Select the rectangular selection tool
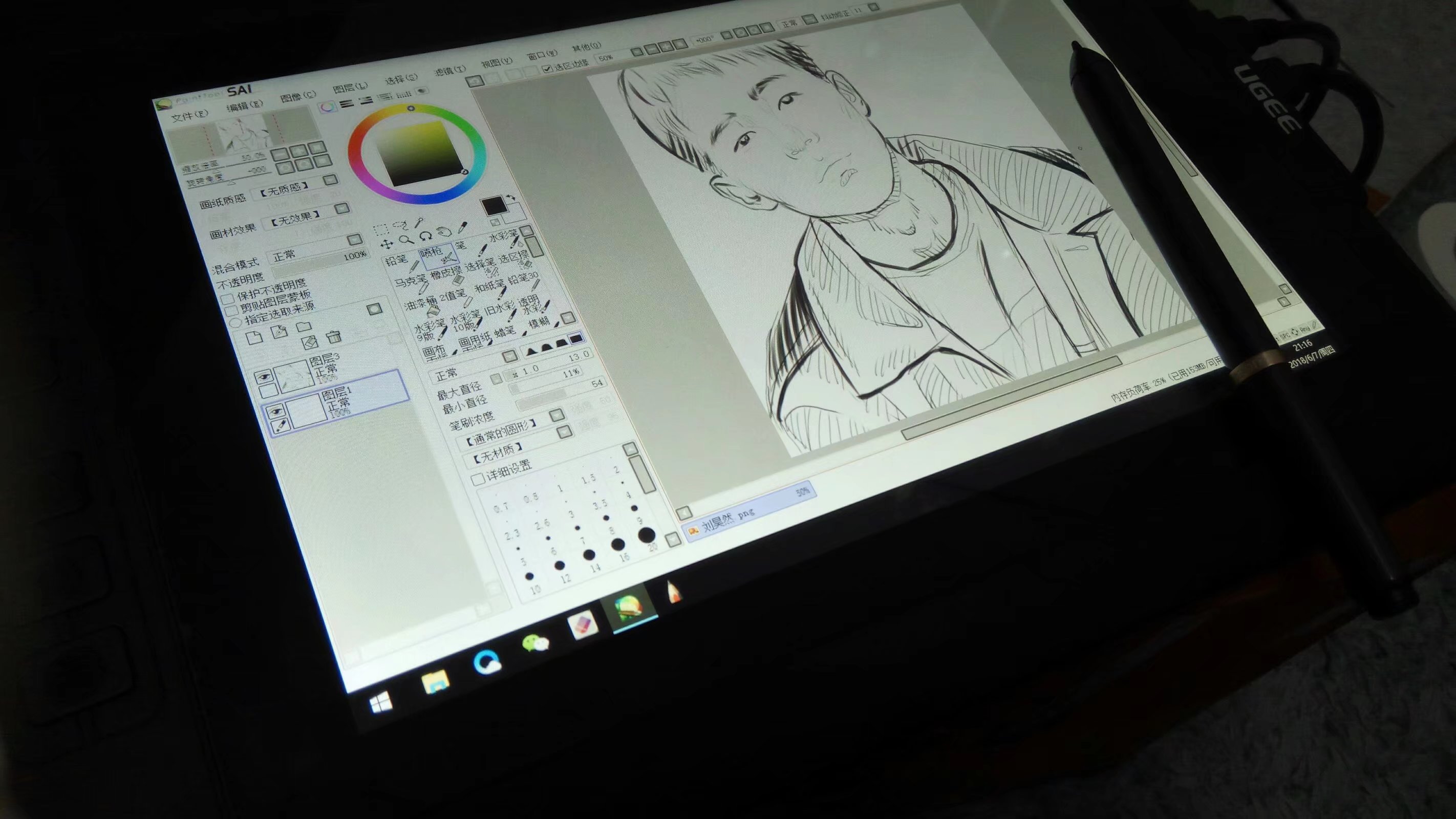Viewport: 1456px width, 819px height. [380, 229]
